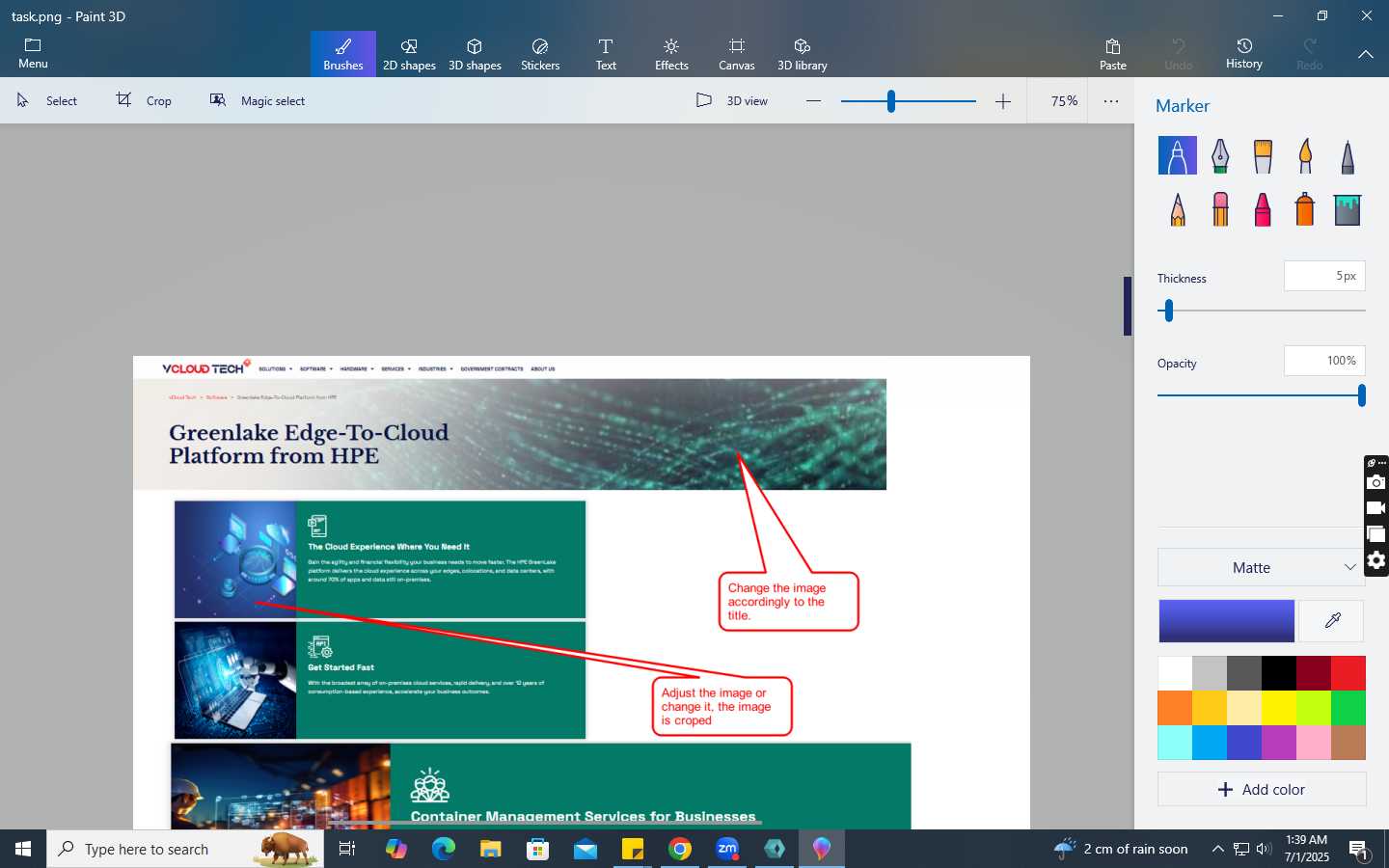This screenshot has width=1389, height=868.
Task: Open the Canvas tab
Action: [737, 54]
